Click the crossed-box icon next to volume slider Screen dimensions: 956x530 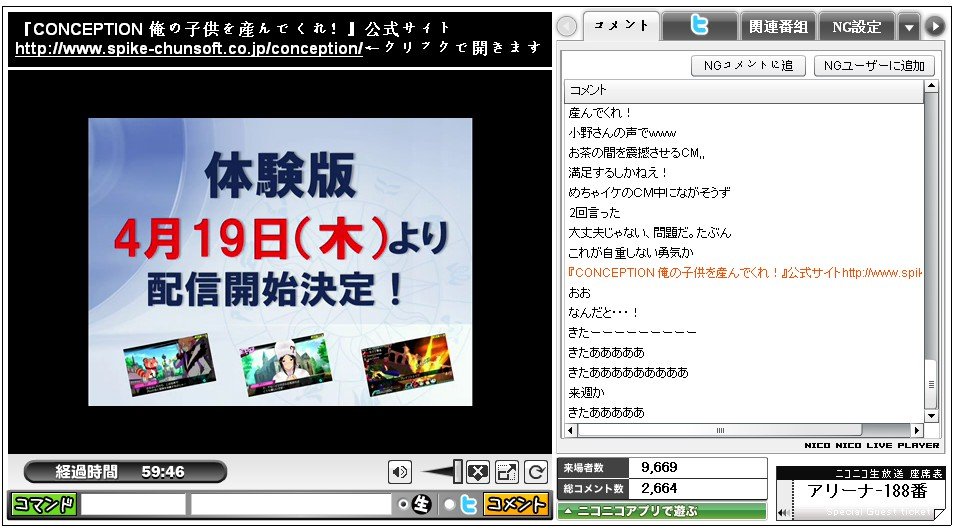[x=477, y=472]
